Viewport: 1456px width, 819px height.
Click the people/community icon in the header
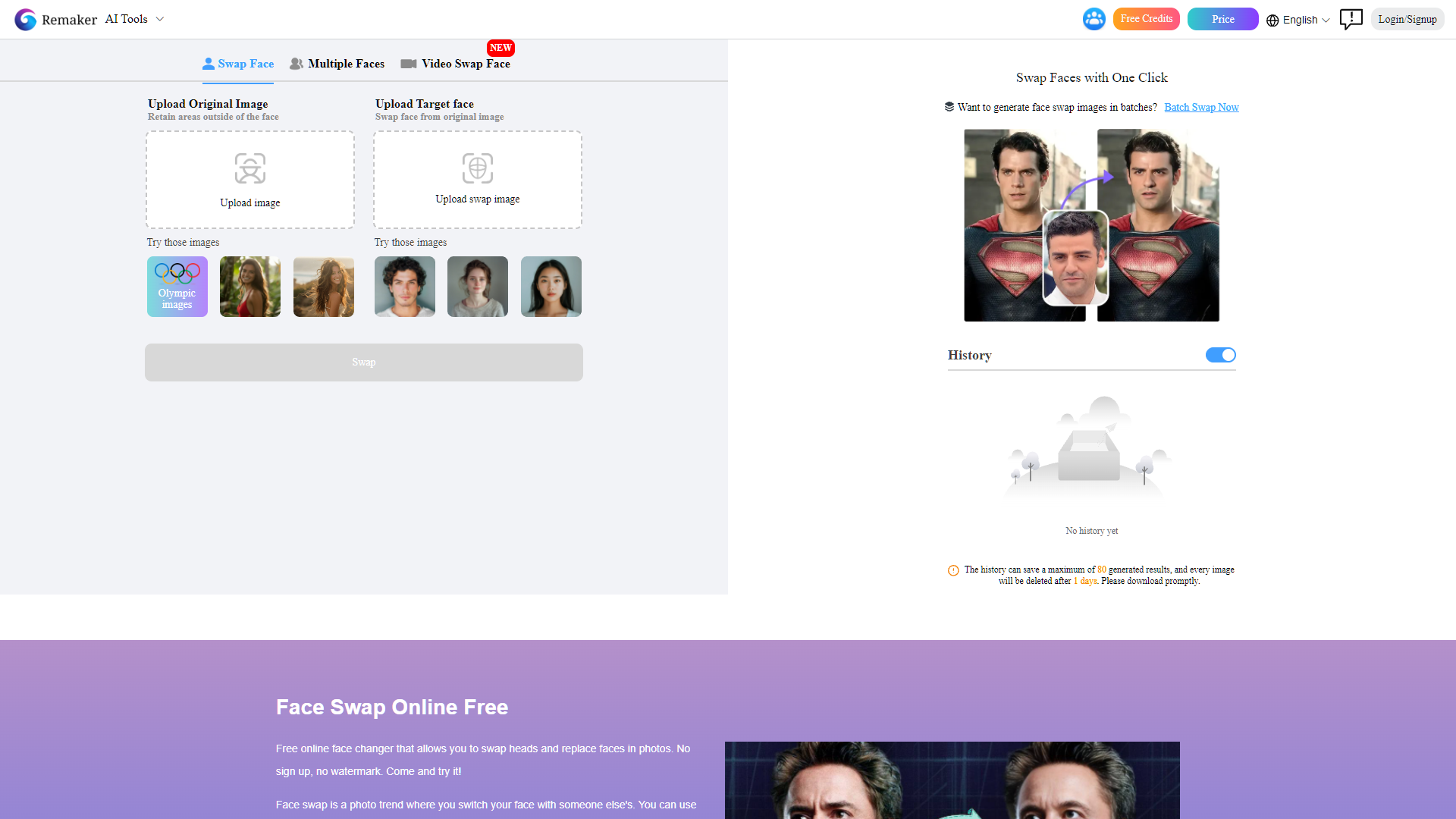click(1094, 19)
